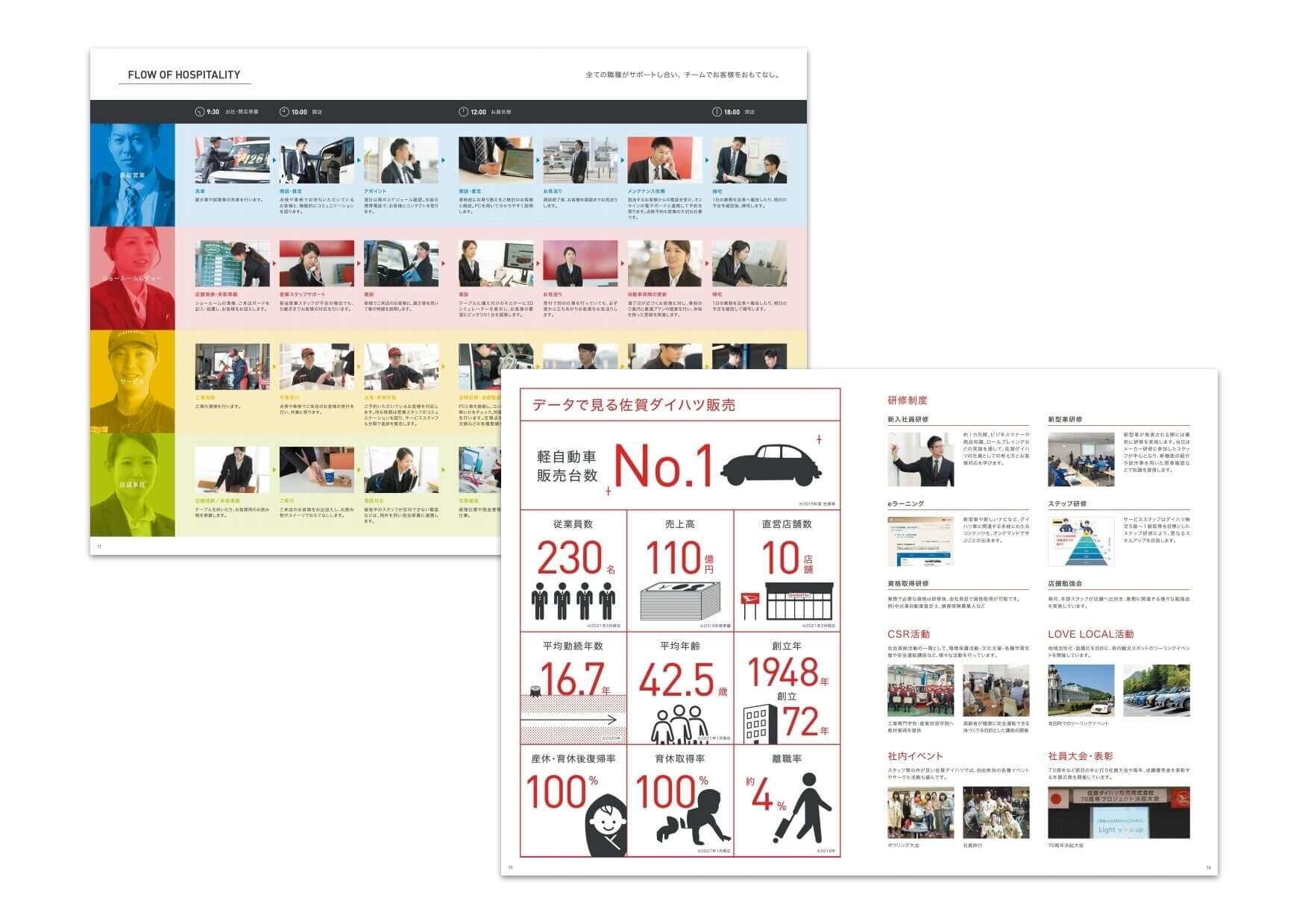This screenshot has width=1308, height=924.
Task: Click the 16.7 average tenure figure
Action: (573, 679)
